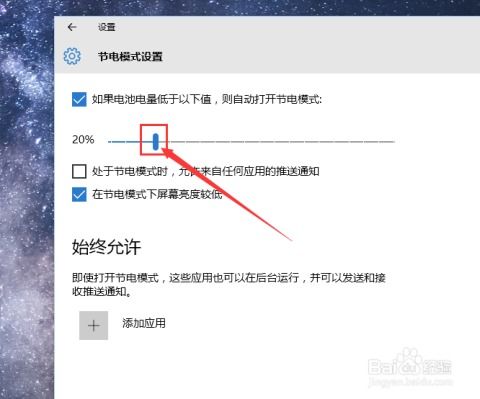Click right end of battery threshold slider
The width and height of the screenshot is (480, 399).
coord(392,142)
